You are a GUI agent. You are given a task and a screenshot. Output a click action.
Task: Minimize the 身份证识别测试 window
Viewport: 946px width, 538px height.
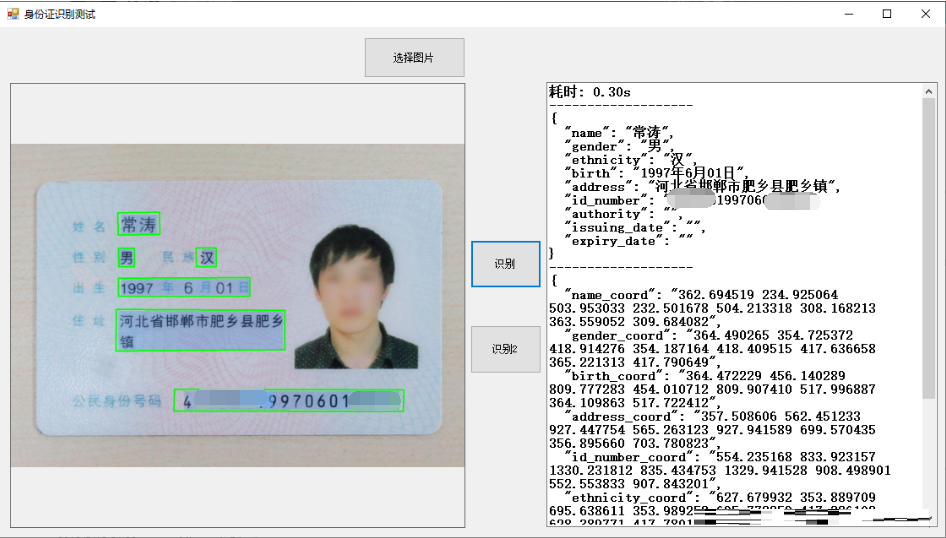(x=849, y=14)
